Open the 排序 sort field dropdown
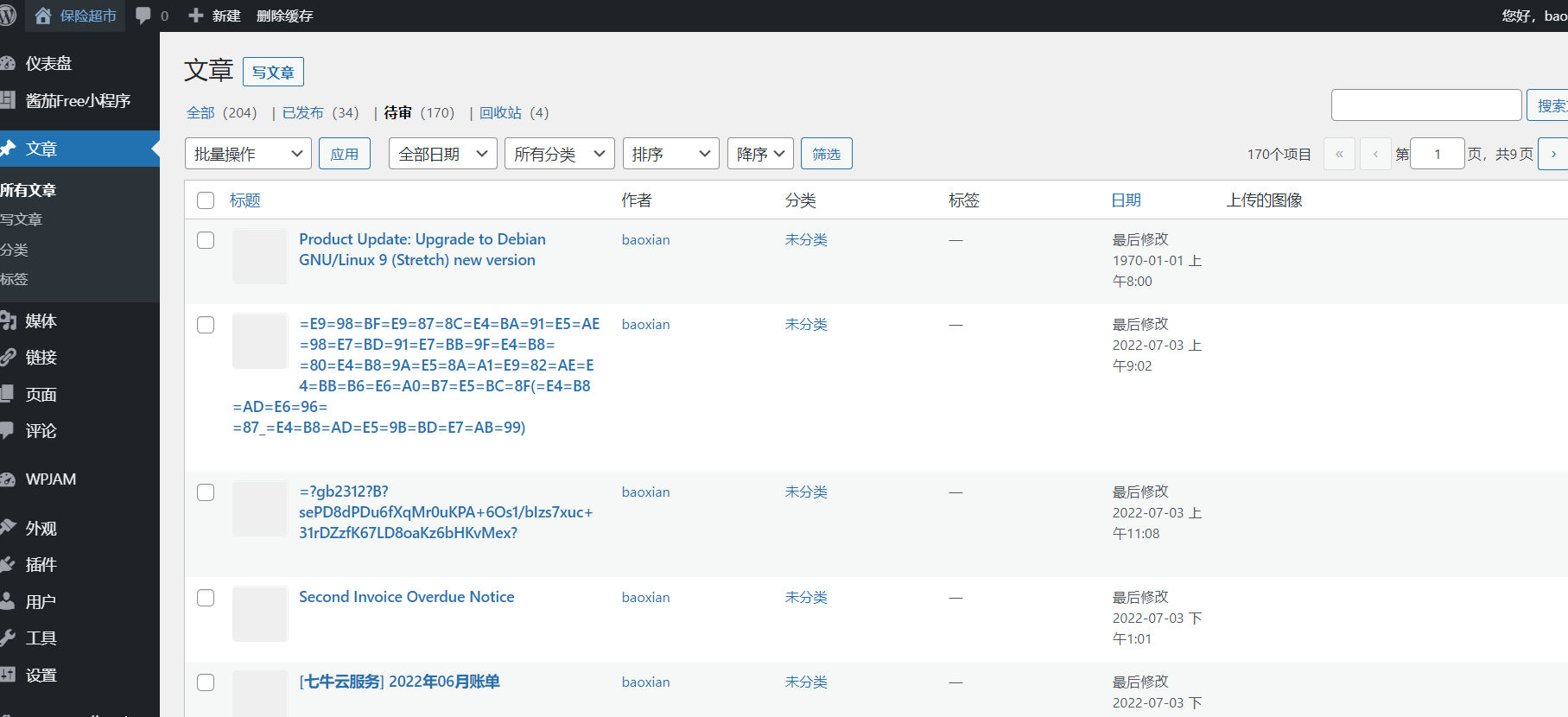 click(670, 154)
